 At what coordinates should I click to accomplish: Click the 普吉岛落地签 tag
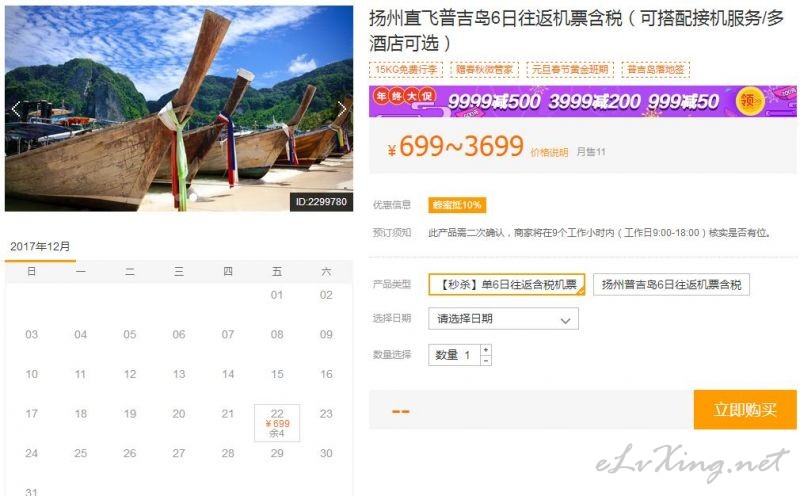pyautogui.click(x=656, y=69)
